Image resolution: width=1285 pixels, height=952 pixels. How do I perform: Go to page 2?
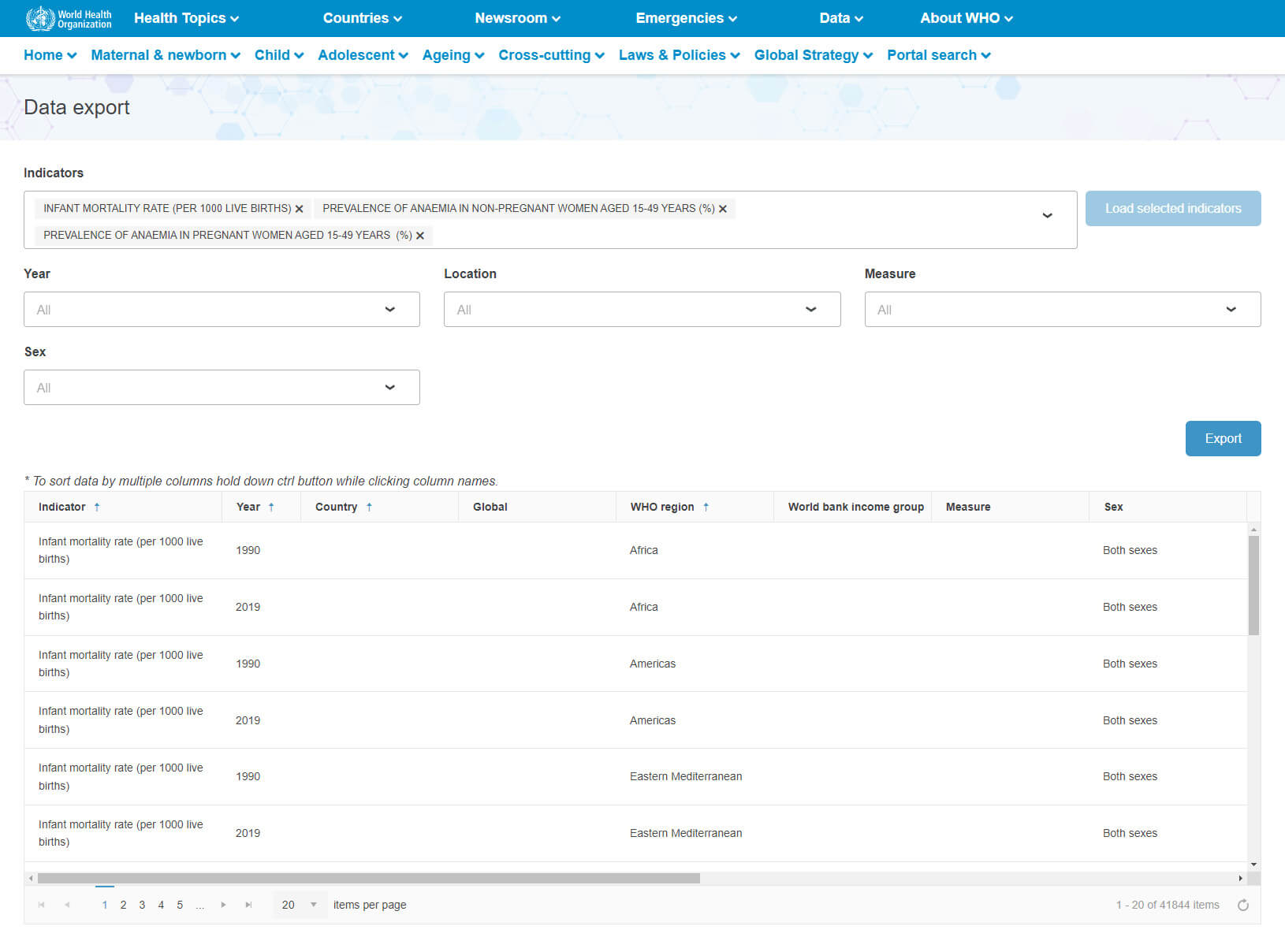pyautogui.click(x=123, y=905)
